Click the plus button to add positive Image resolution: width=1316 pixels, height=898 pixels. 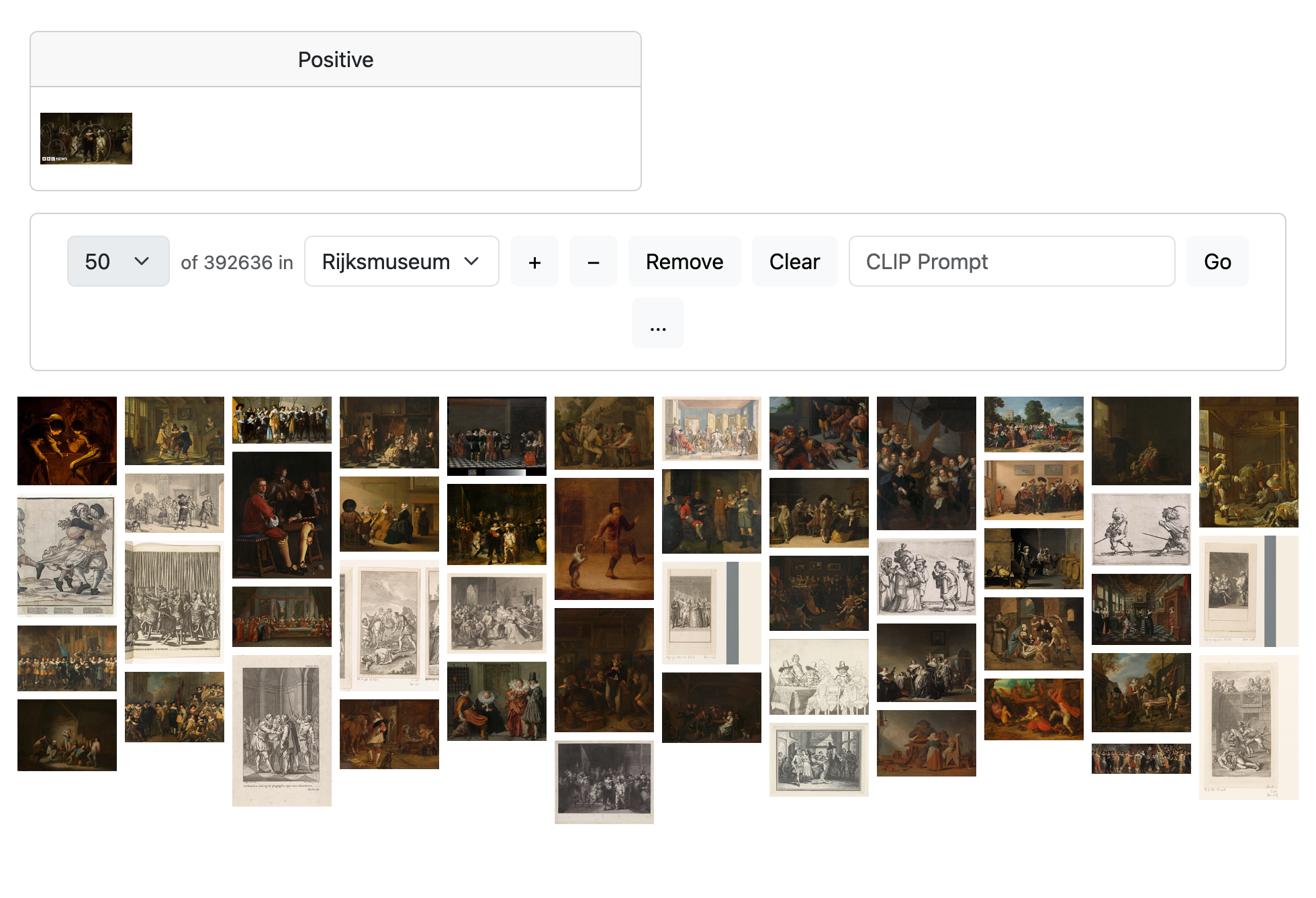tap(534, 261)
